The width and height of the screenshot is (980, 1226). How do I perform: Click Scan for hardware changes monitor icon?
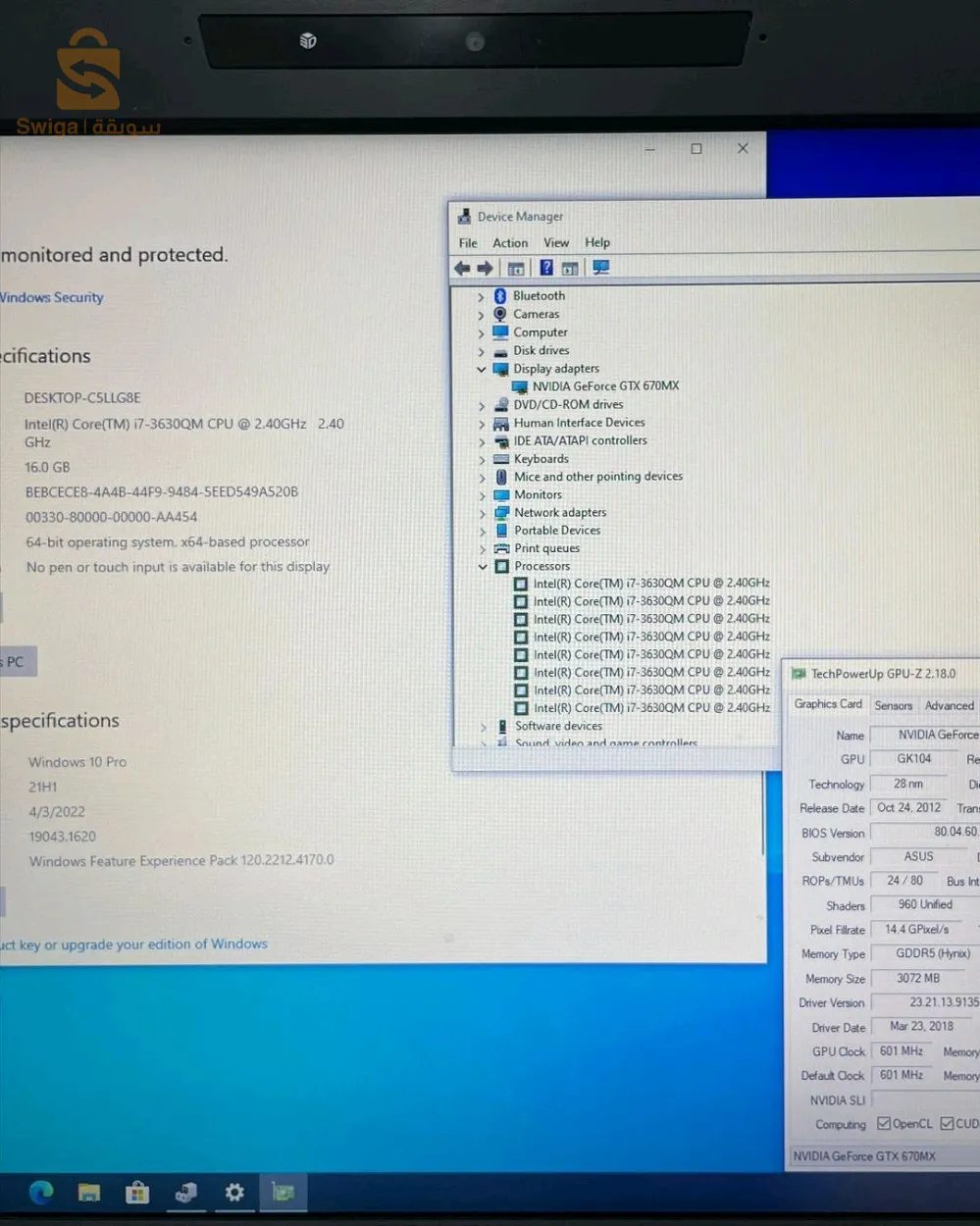point(600,268)
